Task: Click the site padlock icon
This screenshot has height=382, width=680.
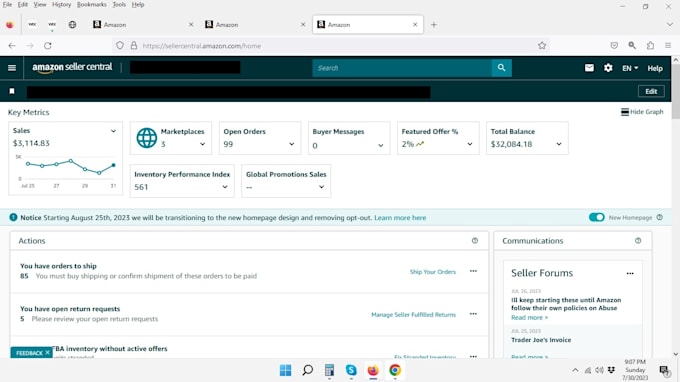Action: (x=134, y=46)
